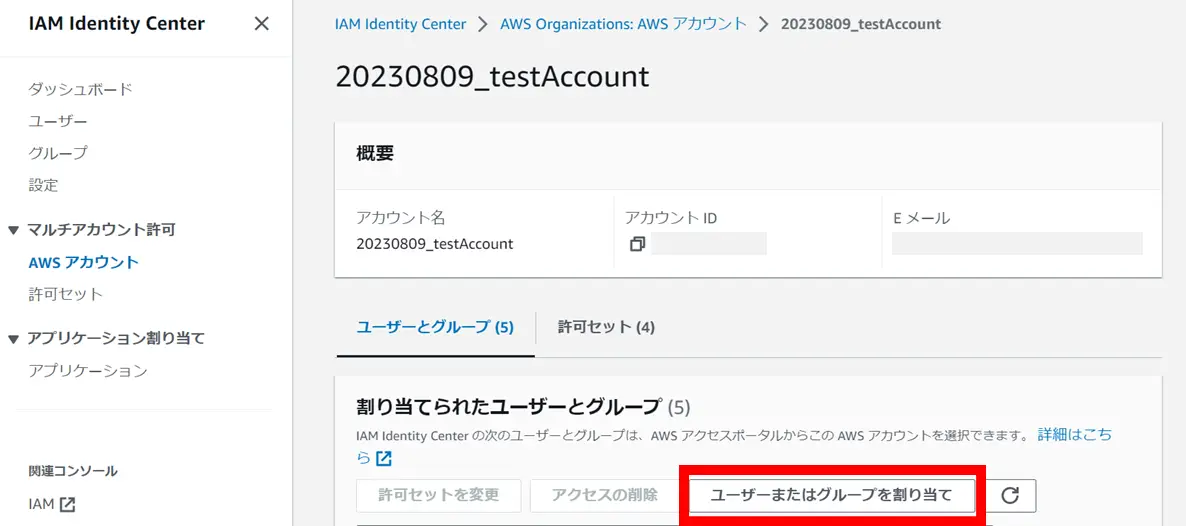Click the 概要 section heading
The width and height of the screenshot is (1186, 526).
pyautogui.click(x=374, y=154)
